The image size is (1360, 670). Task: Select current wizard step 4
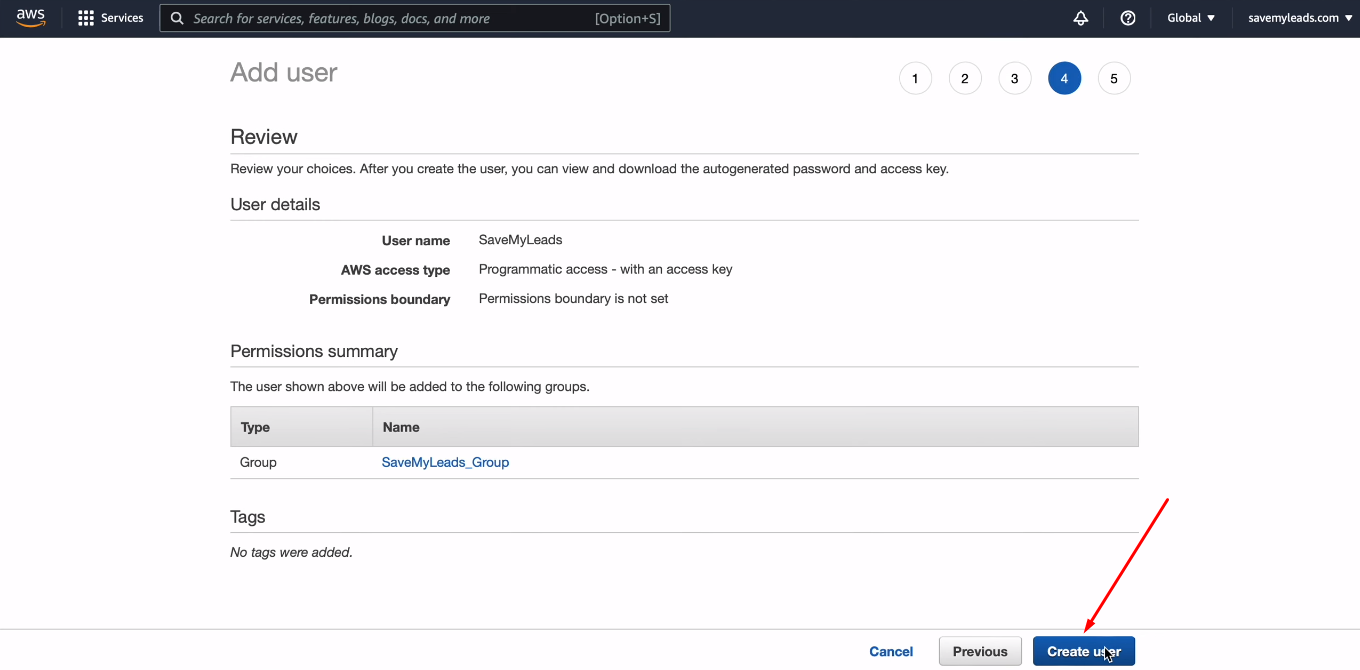point(1065,78)
